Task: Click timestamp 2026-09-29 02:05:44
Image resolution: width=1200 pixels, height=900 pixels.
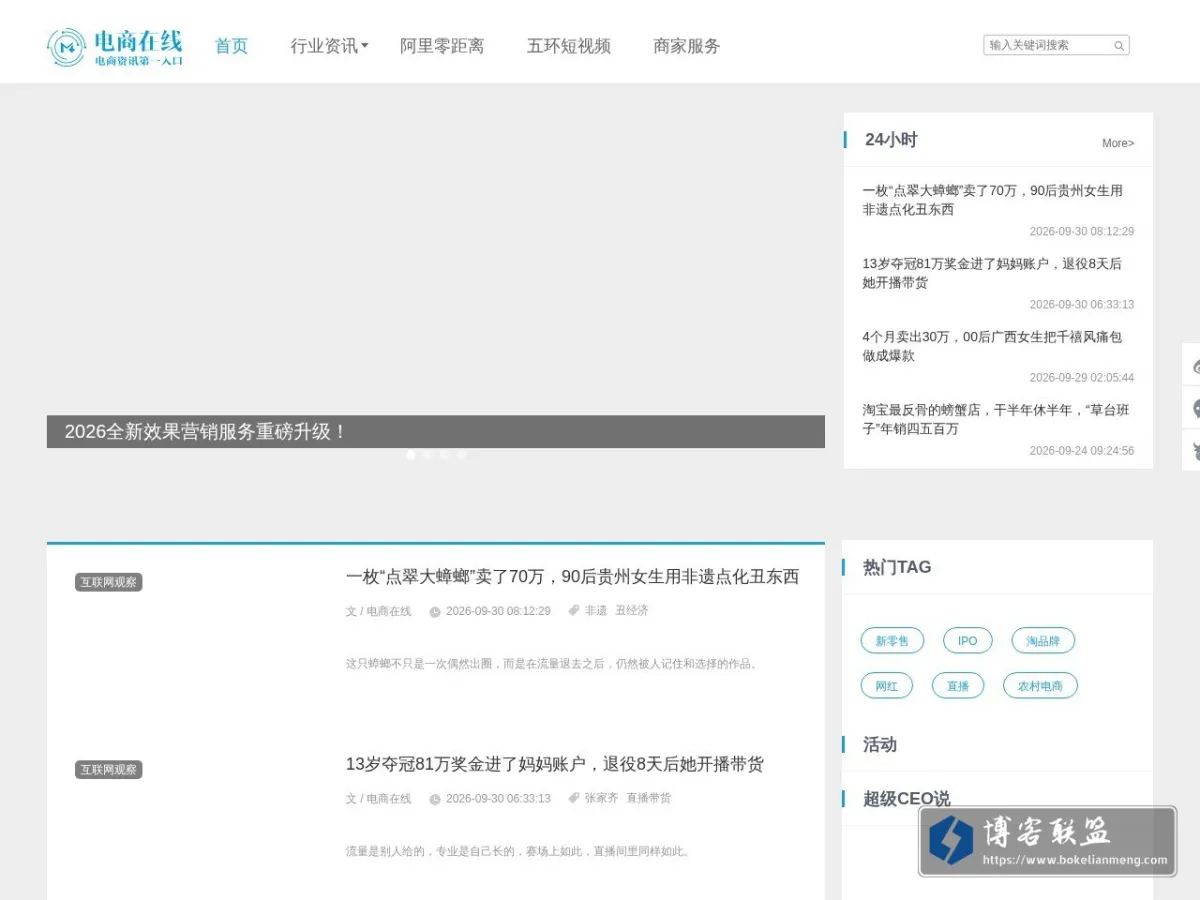Action: pos(1082,378)
